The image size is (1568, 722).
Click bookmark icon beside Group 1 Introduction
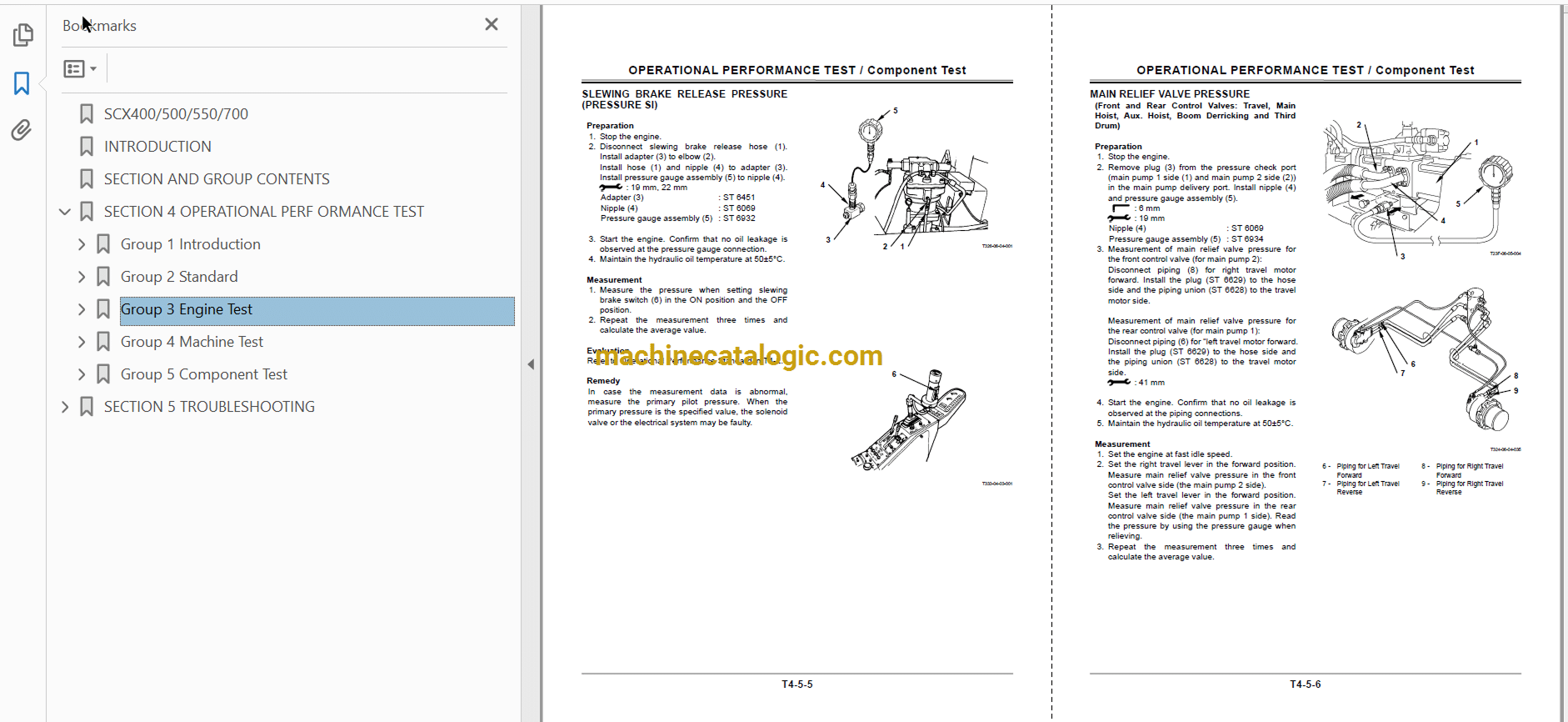[x=103, y=243]
